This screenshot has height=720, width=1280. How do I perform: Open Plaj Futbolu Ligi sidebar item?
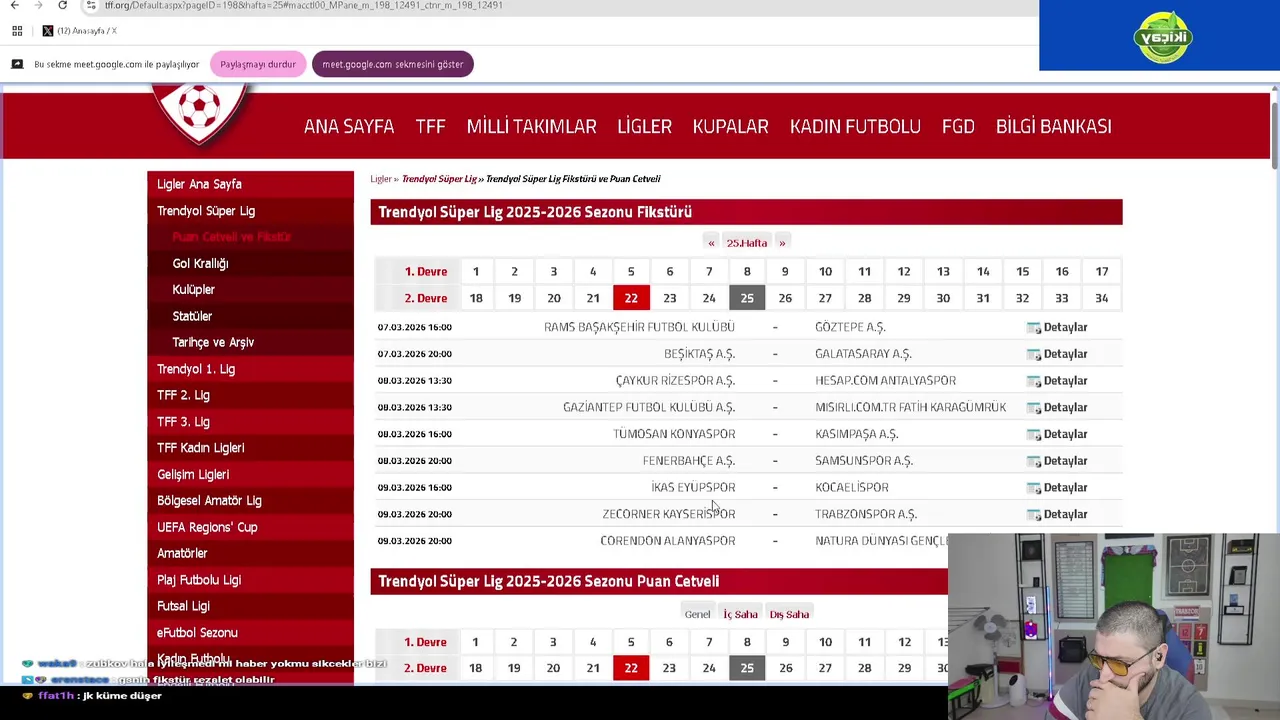point(250,580)
